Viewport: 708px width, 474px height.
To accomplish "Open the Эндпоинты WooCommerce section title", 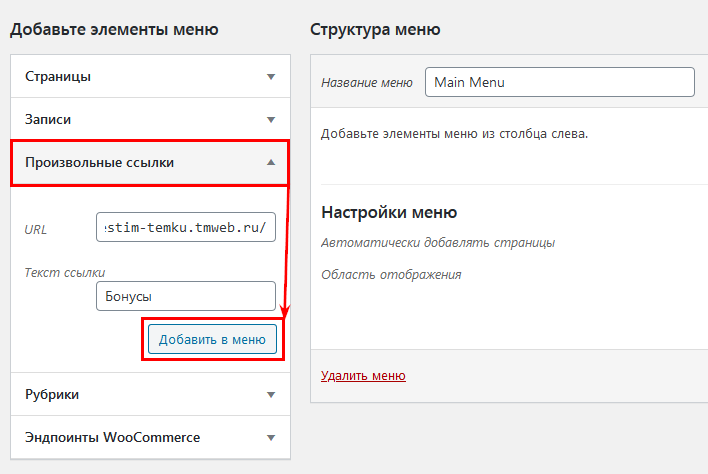I will point(112,437).
